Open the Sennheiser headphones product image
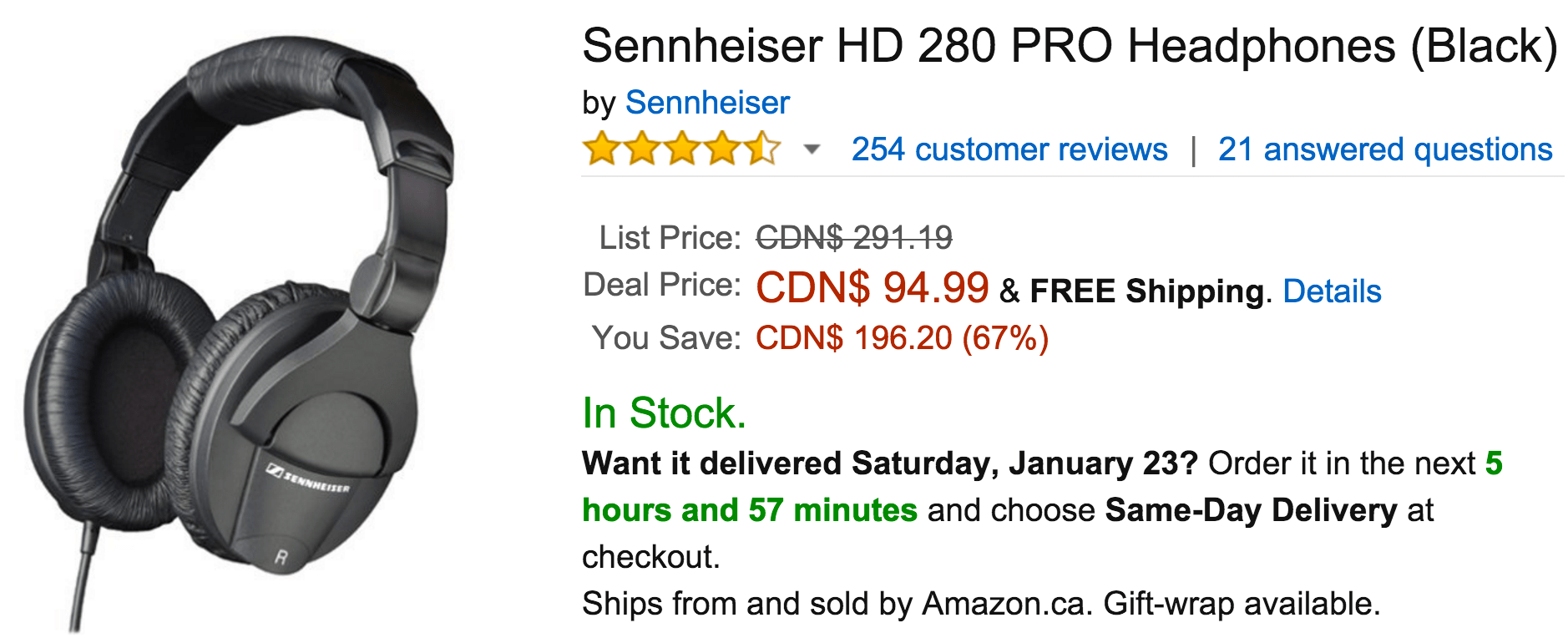The height and width of the screenshot is (638, 1568). pos(250,317)
